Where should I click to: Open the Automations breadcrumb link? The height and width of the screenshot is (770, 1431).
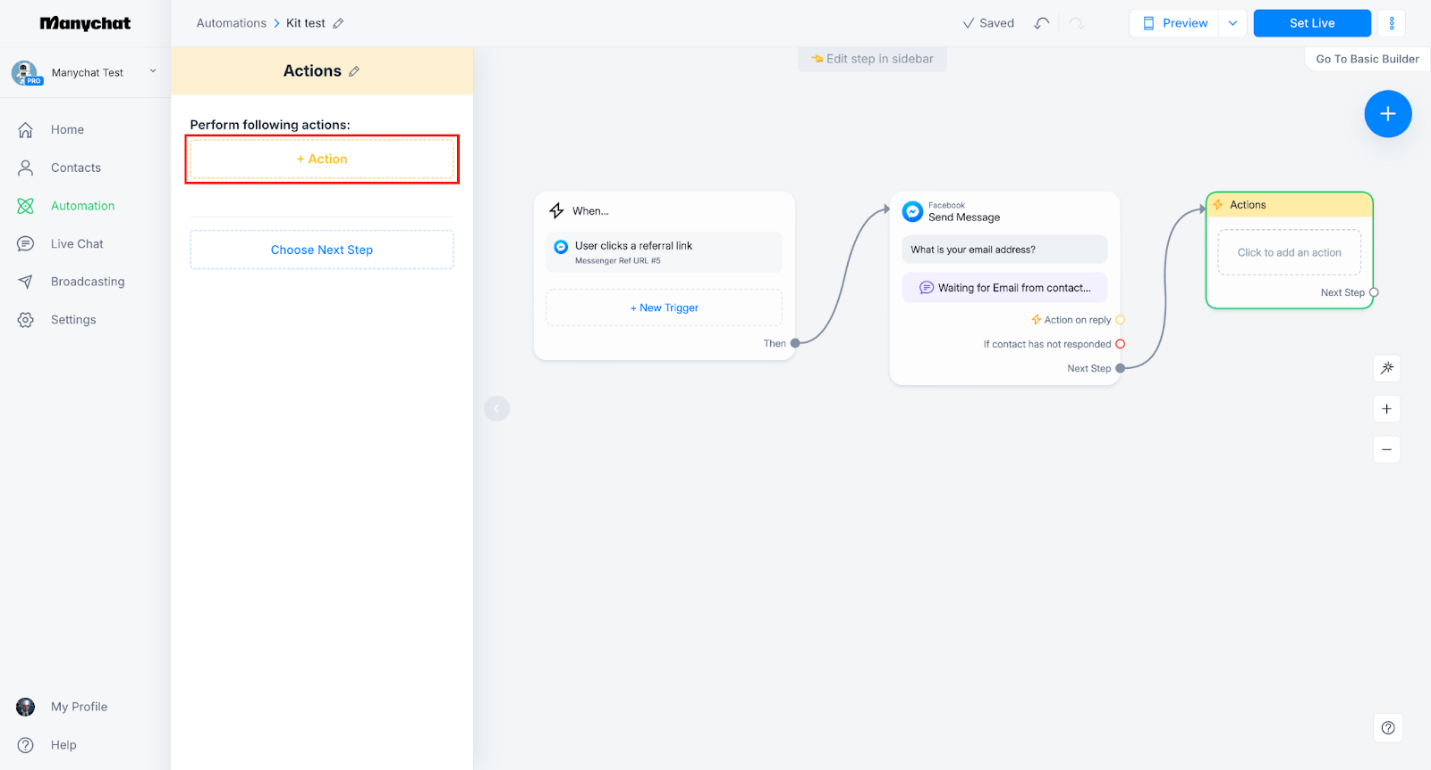(231, 22)
